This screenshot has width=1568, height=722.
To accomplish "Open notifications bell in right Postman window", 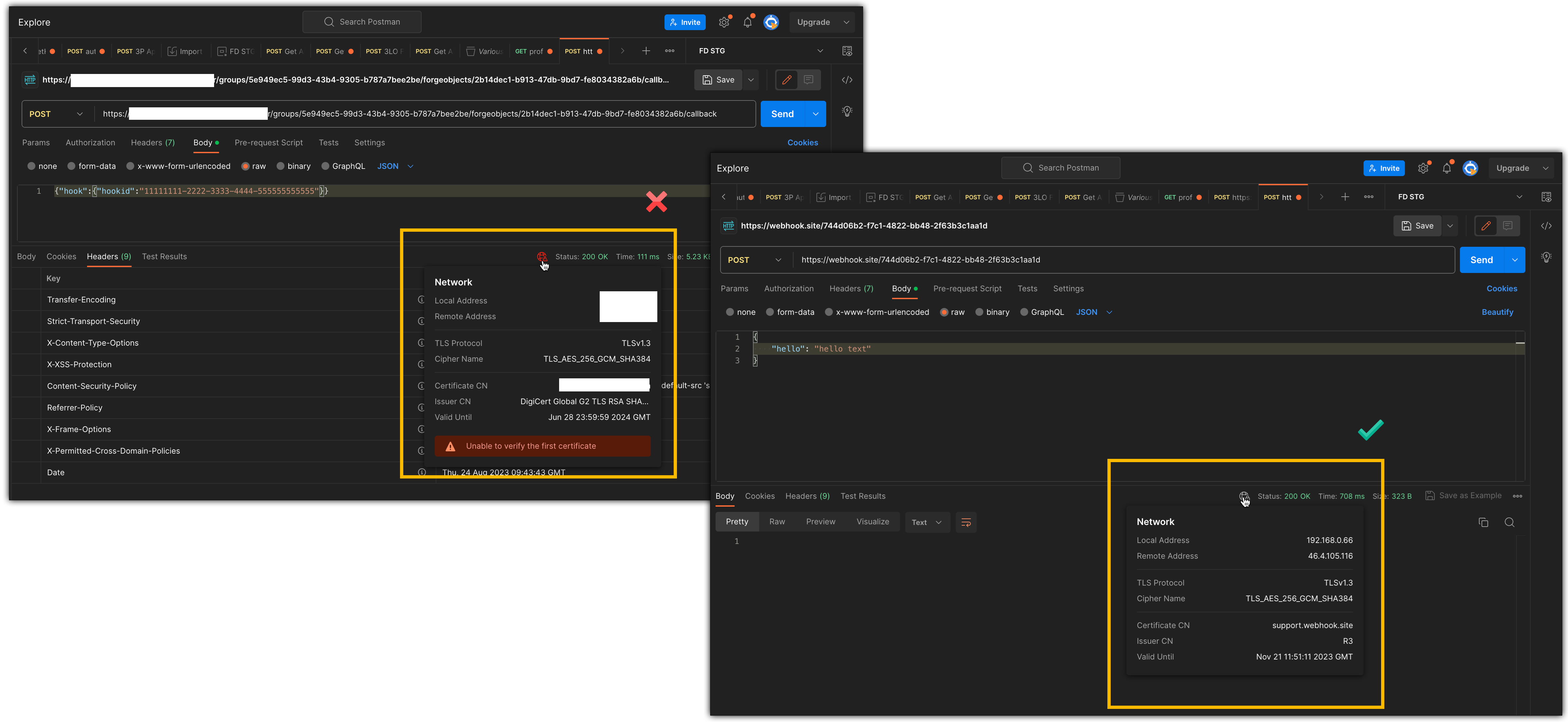I will click(x=1446, y=168).
